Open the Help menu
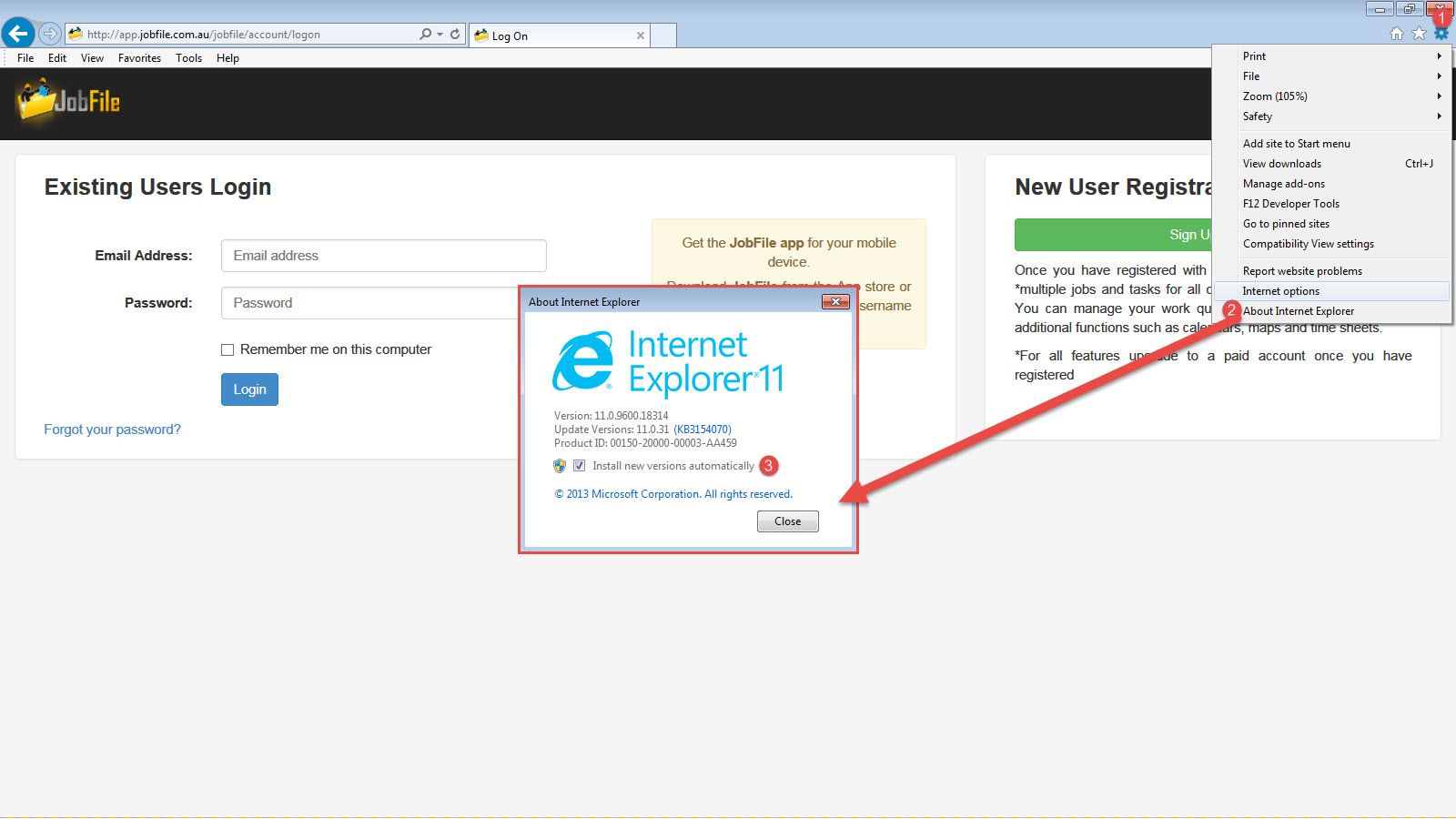This screenshot has width=1456, height=819. tap(227, 58)
